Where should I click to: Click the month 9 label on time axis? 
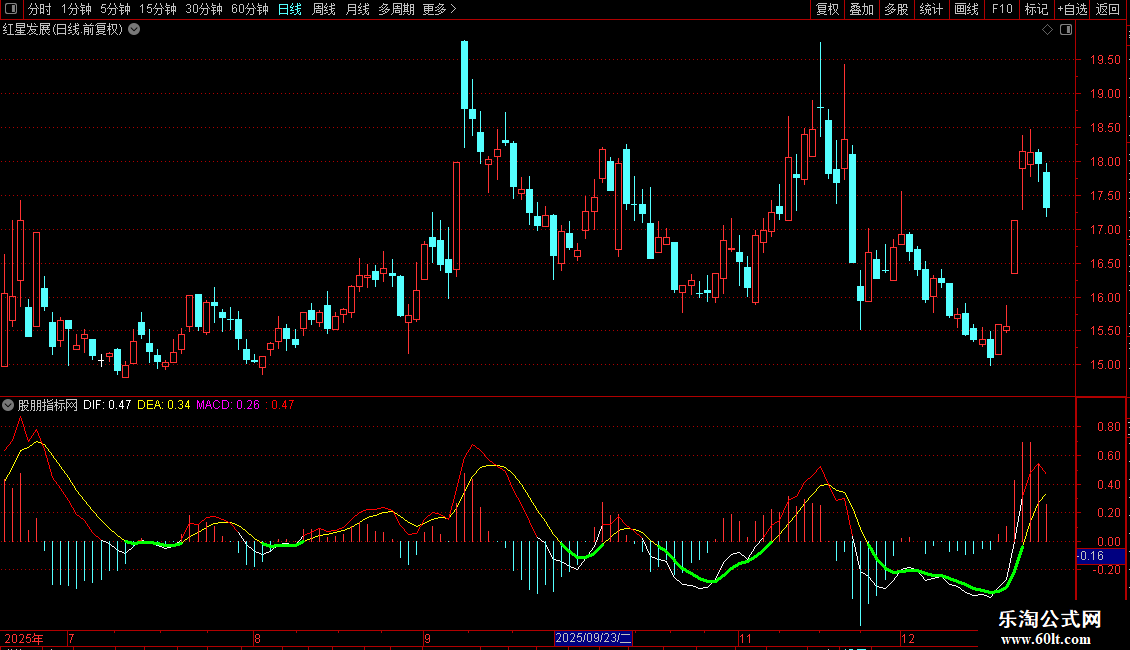[x=427, y=638]
